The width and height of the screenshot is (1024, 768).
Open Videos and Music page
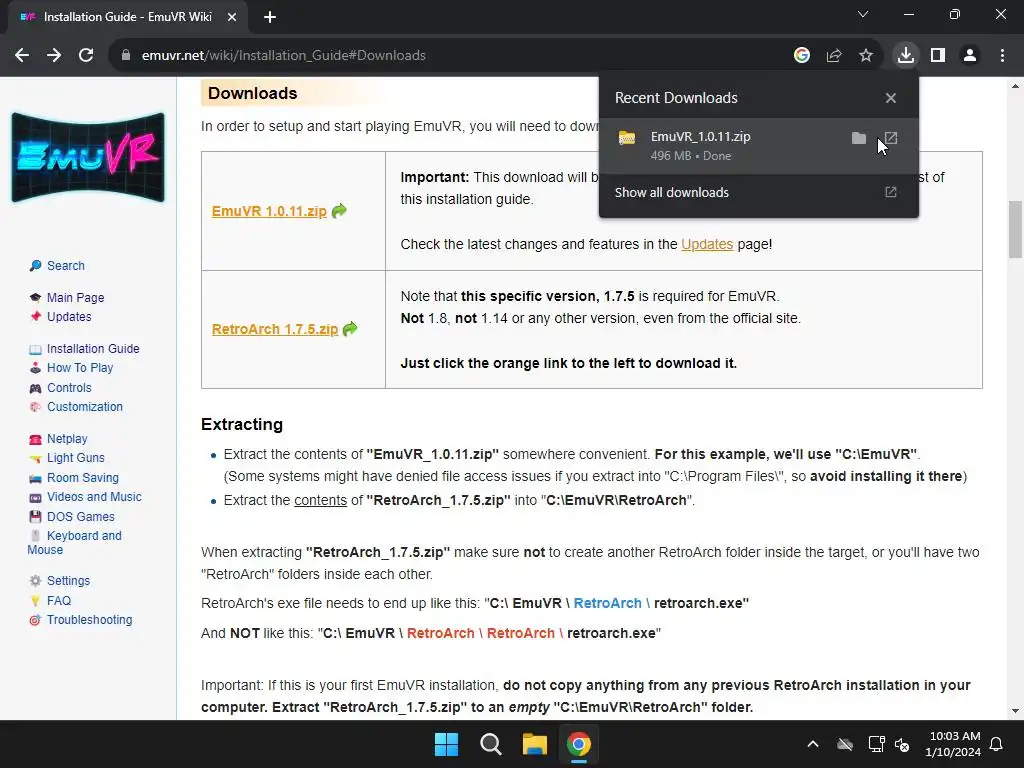pos(94,497)
